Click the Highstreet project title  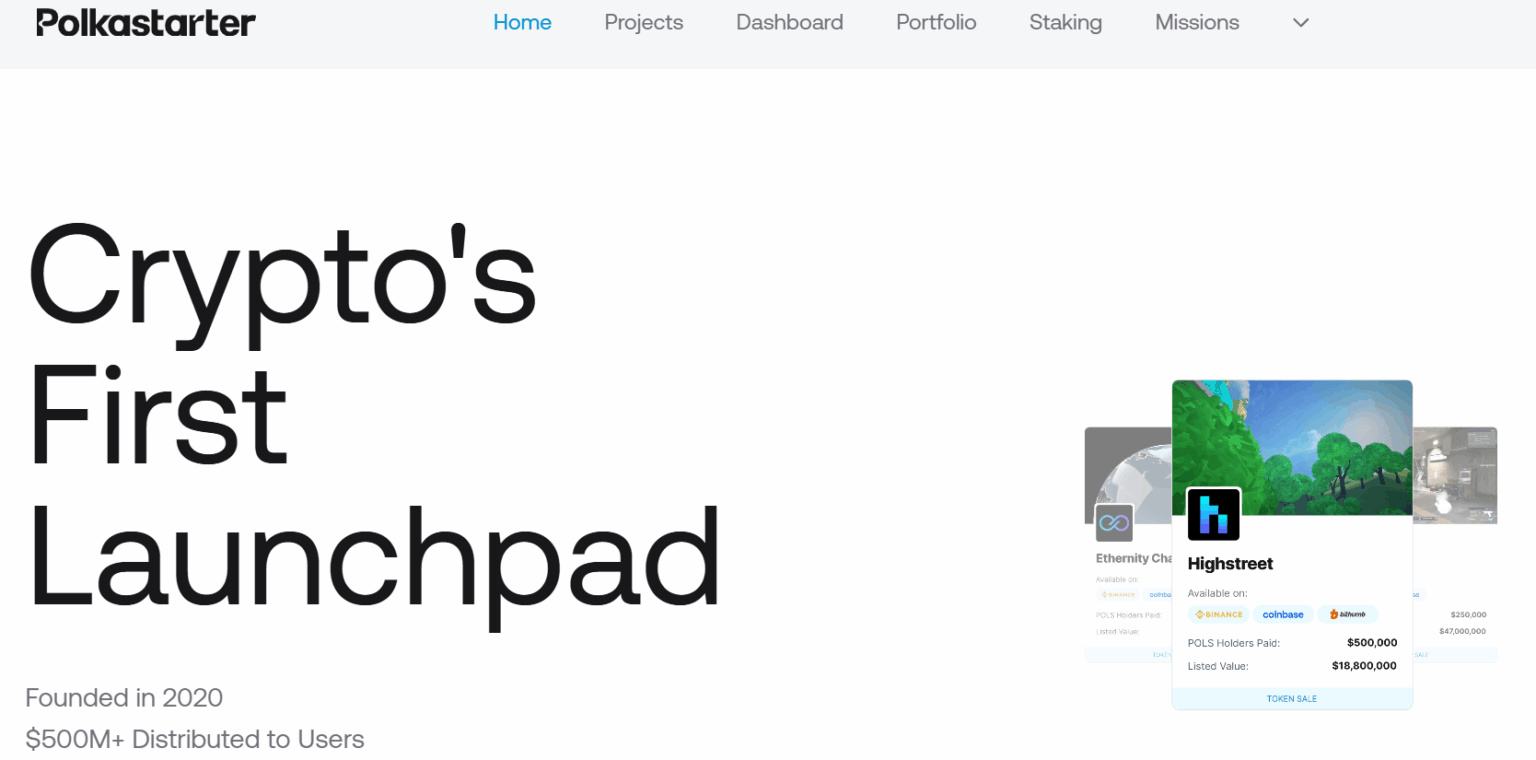click(1230, 564)
